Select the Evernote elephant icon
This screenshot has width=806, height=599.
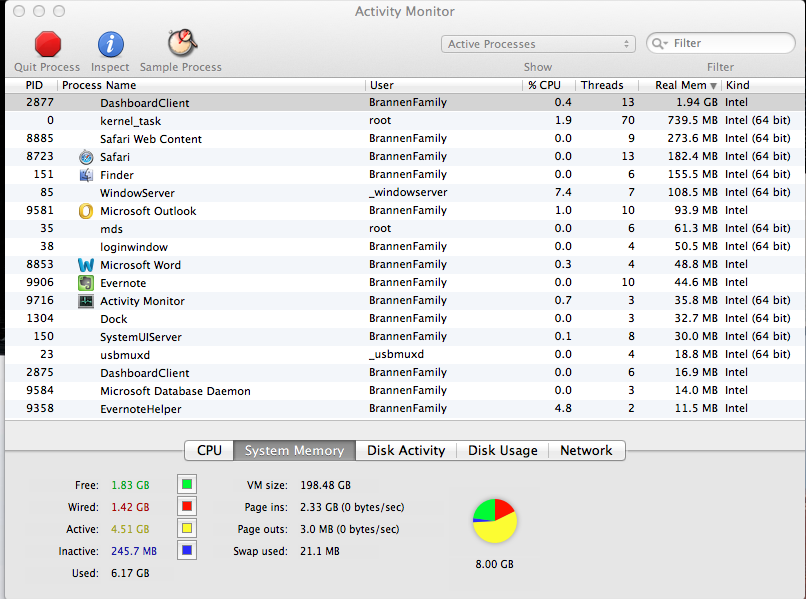click(86, 283)
